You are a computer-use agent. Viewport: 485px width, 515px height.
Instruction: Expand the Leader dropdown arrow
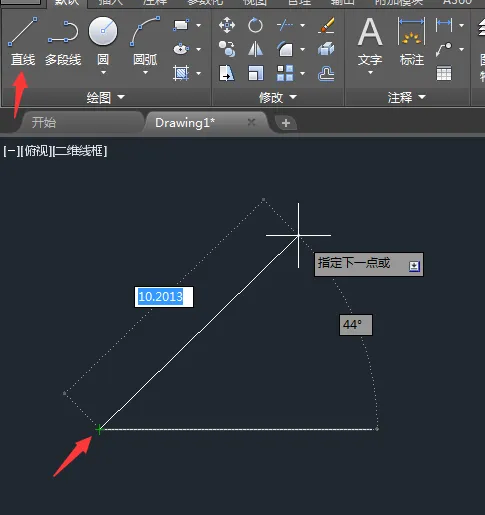pos(461,49)
